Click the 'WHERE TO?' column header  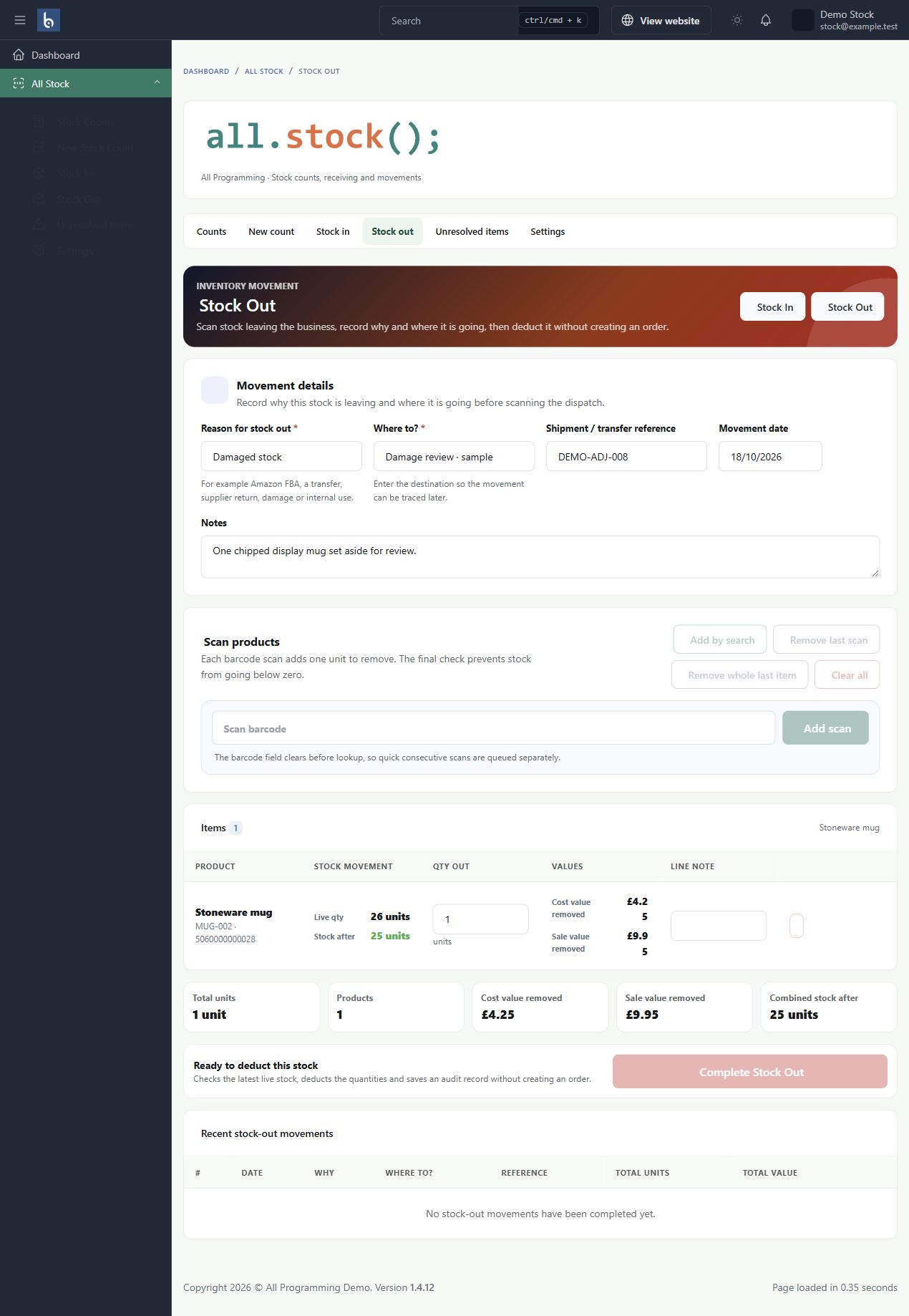pos(409,1174)
